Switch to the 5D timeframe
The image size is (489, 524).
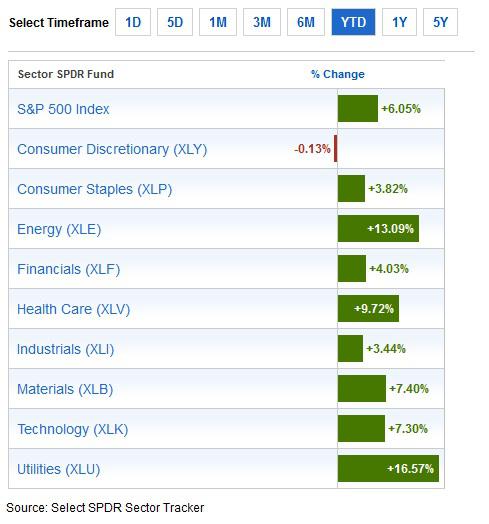[x=175, y=22]
